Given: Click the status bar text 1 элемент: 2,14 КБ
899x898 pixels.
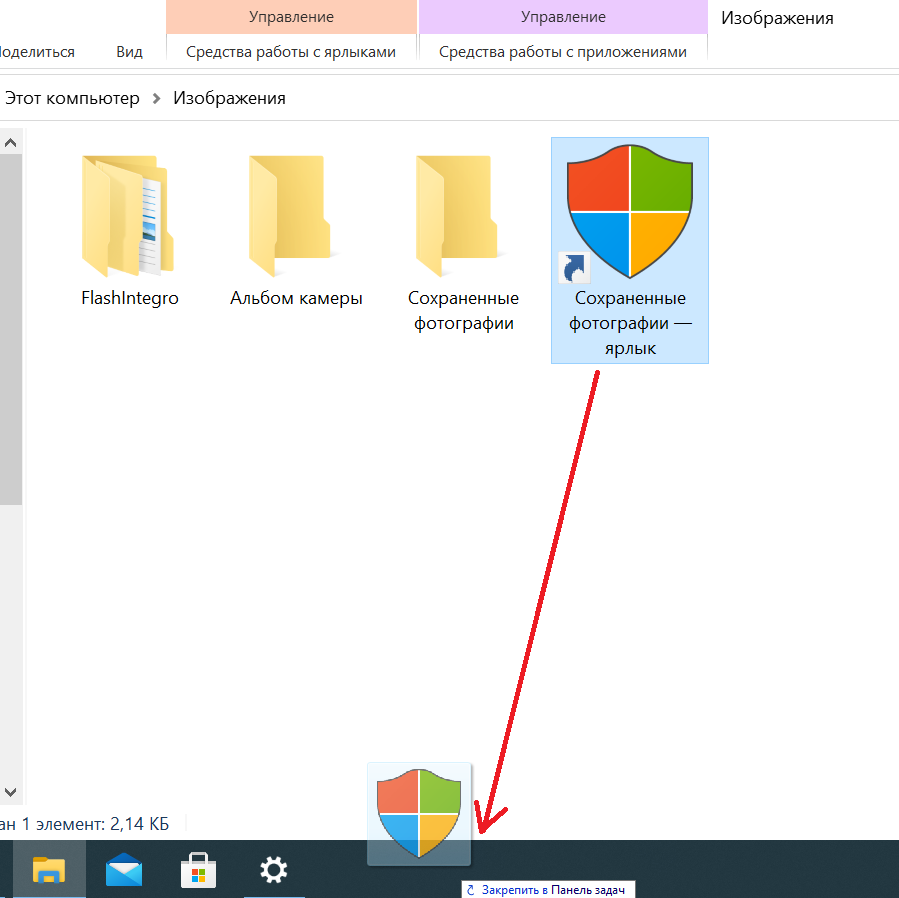Looking at the screenshot, I should pos(95,824).
